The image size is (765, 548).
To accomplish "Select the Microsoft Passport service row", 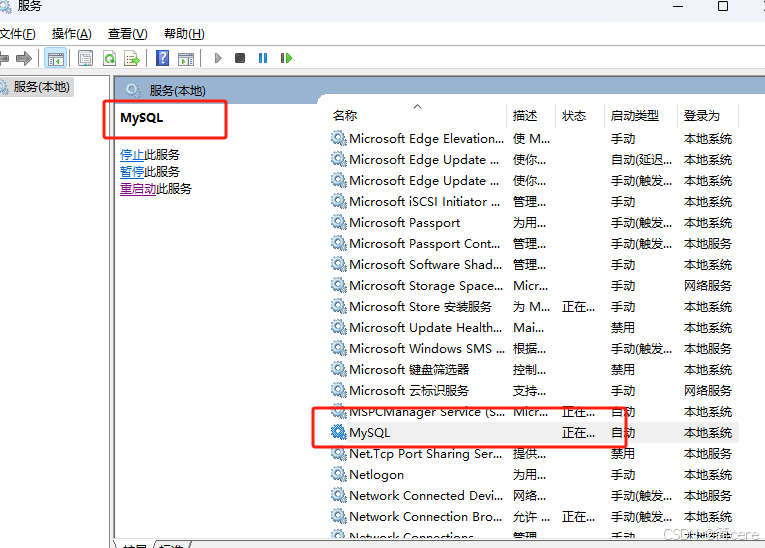I will 534,223.
